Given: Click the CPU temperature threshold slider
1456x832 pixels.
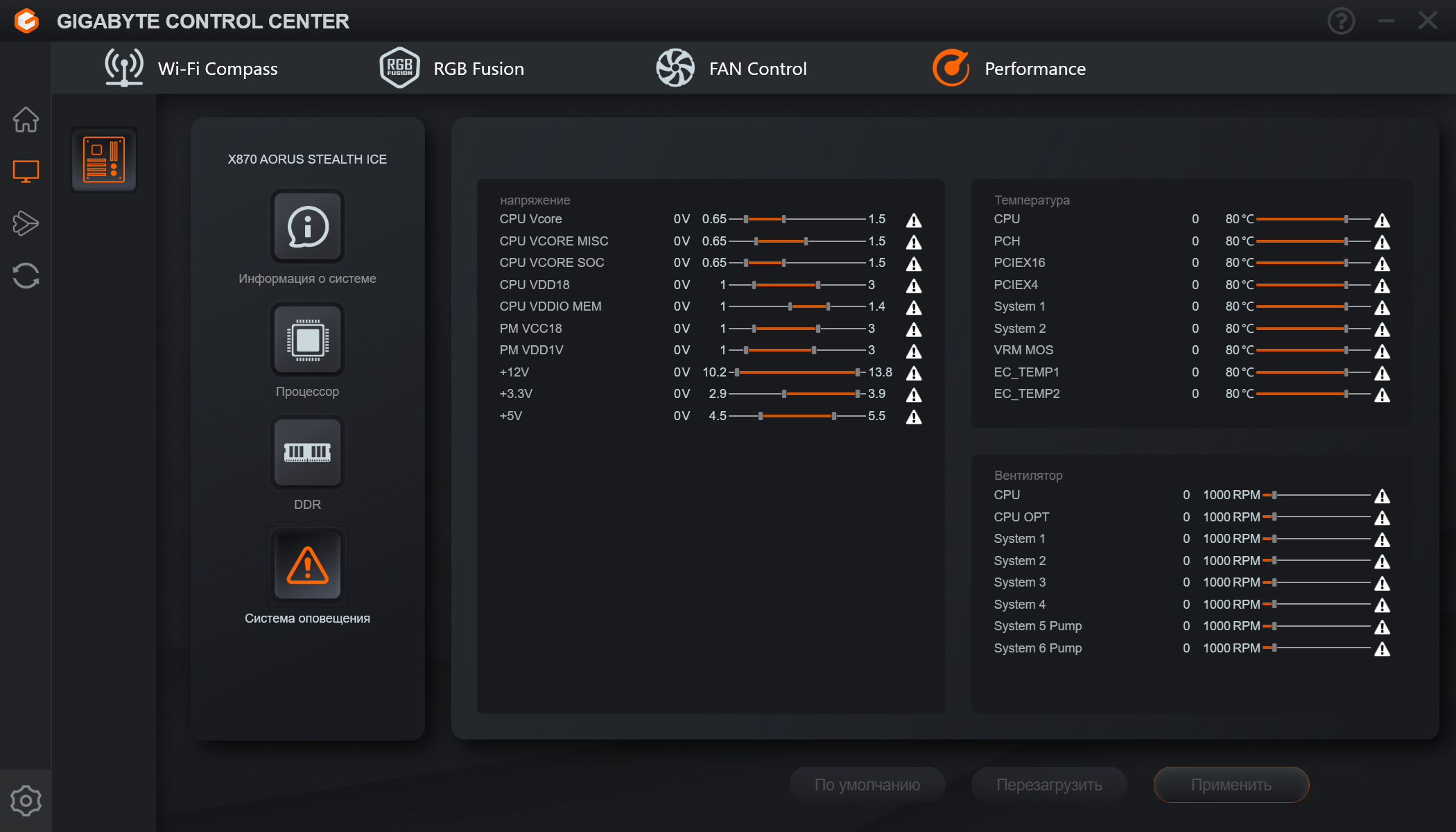Looking at the screenshot, I should point(1345,219).
